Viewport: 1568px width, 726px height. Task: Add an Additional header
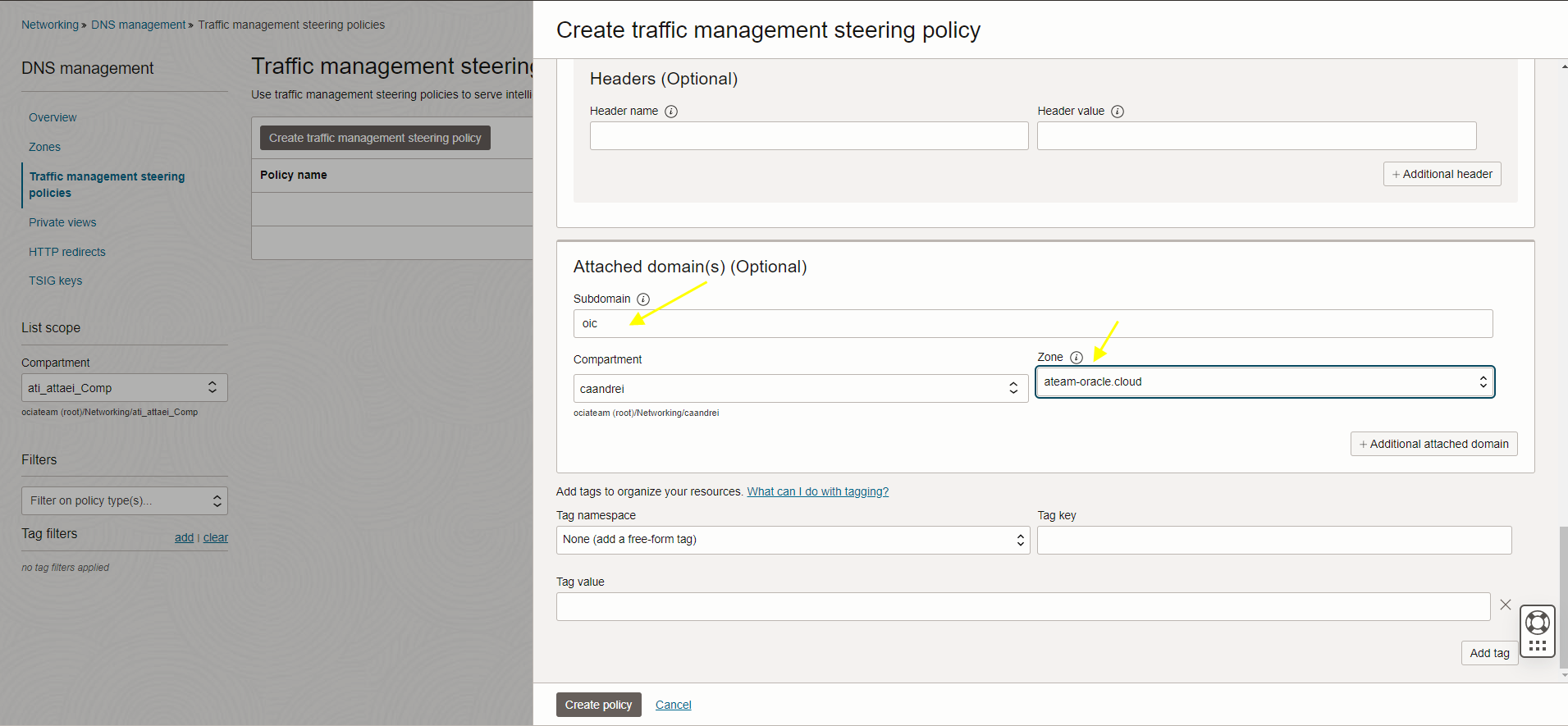[x=1442, y=174]
